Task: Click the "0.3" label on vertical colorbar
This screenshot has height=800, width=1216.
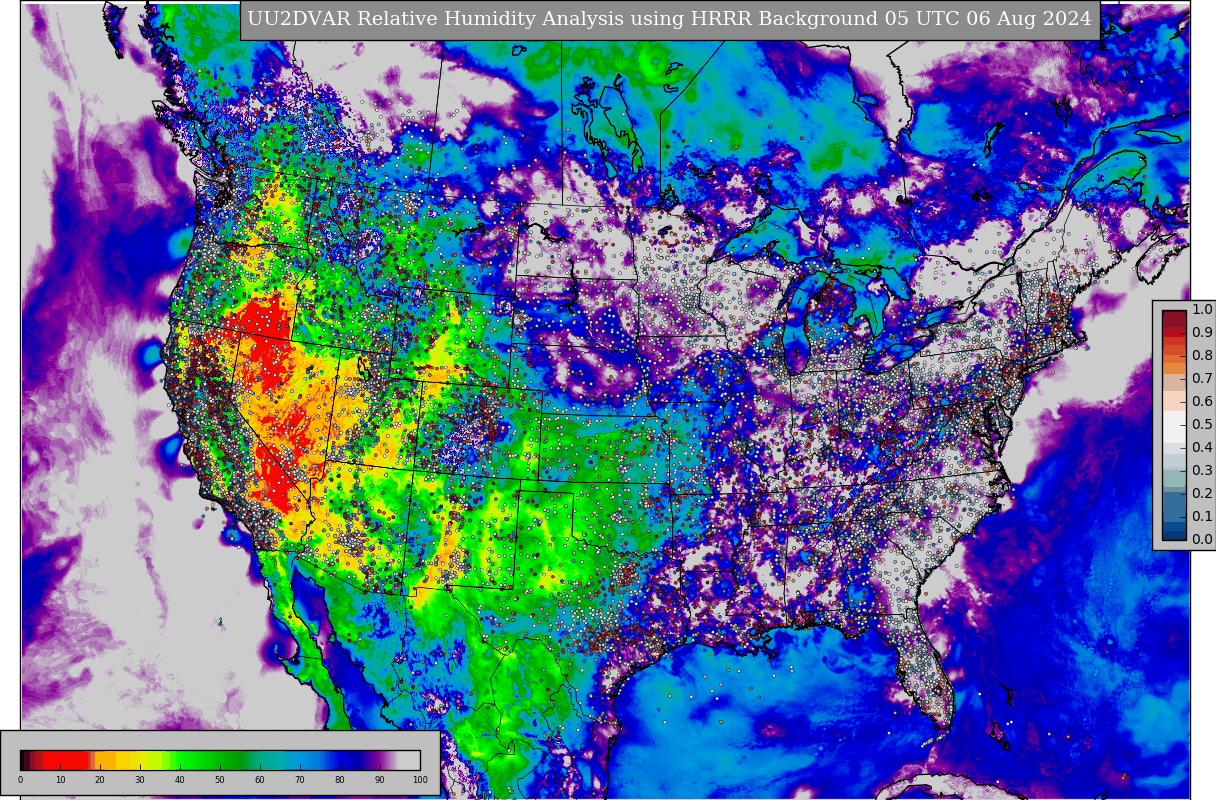Action: [1202, 470]
